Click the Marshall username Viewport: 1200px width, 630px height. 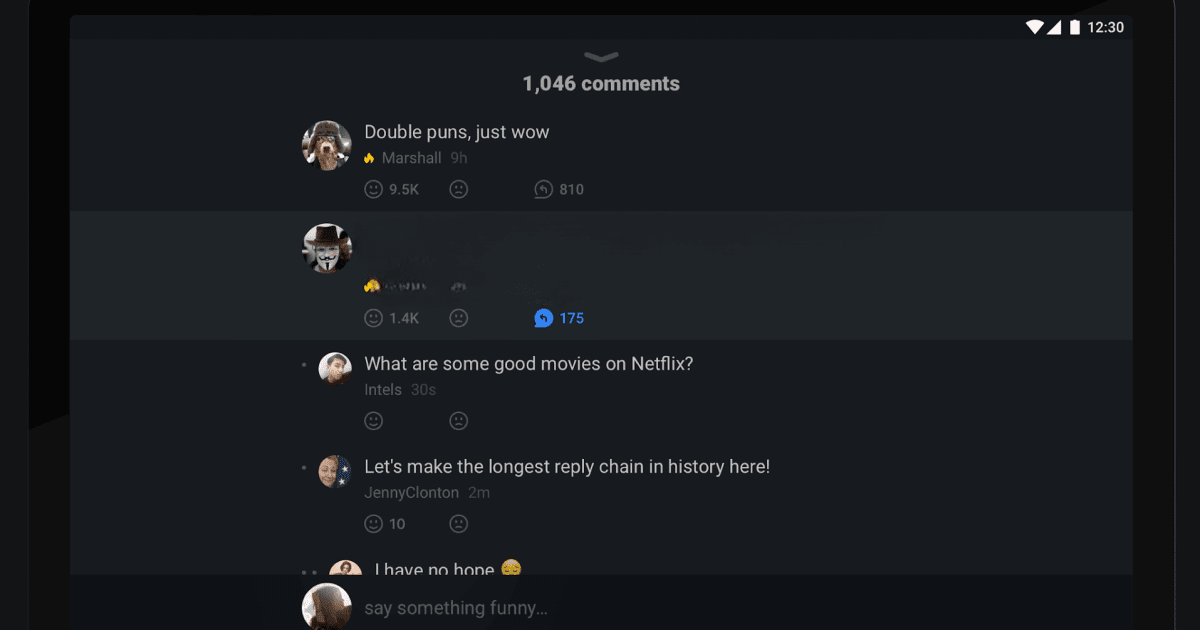tap(411, 158)
